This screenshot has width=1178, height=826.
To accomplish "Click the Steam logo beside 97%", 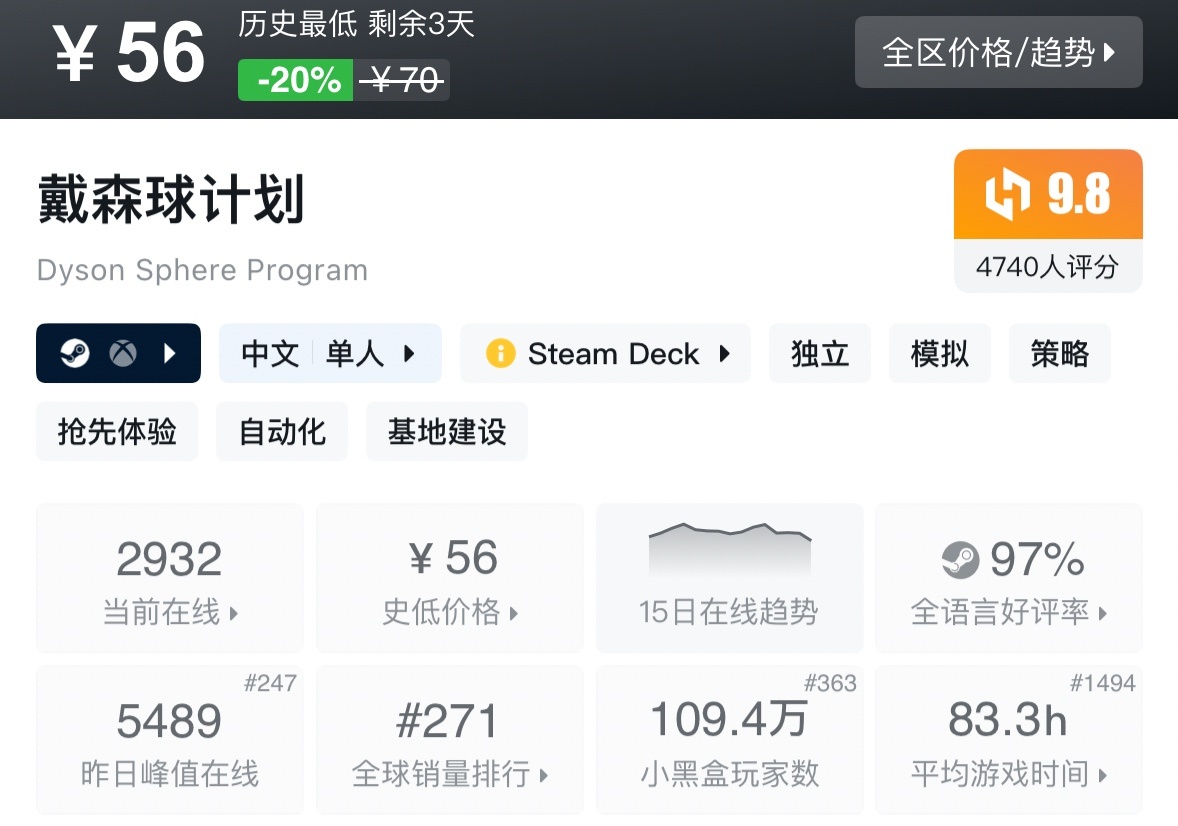I will pos(960,560).
